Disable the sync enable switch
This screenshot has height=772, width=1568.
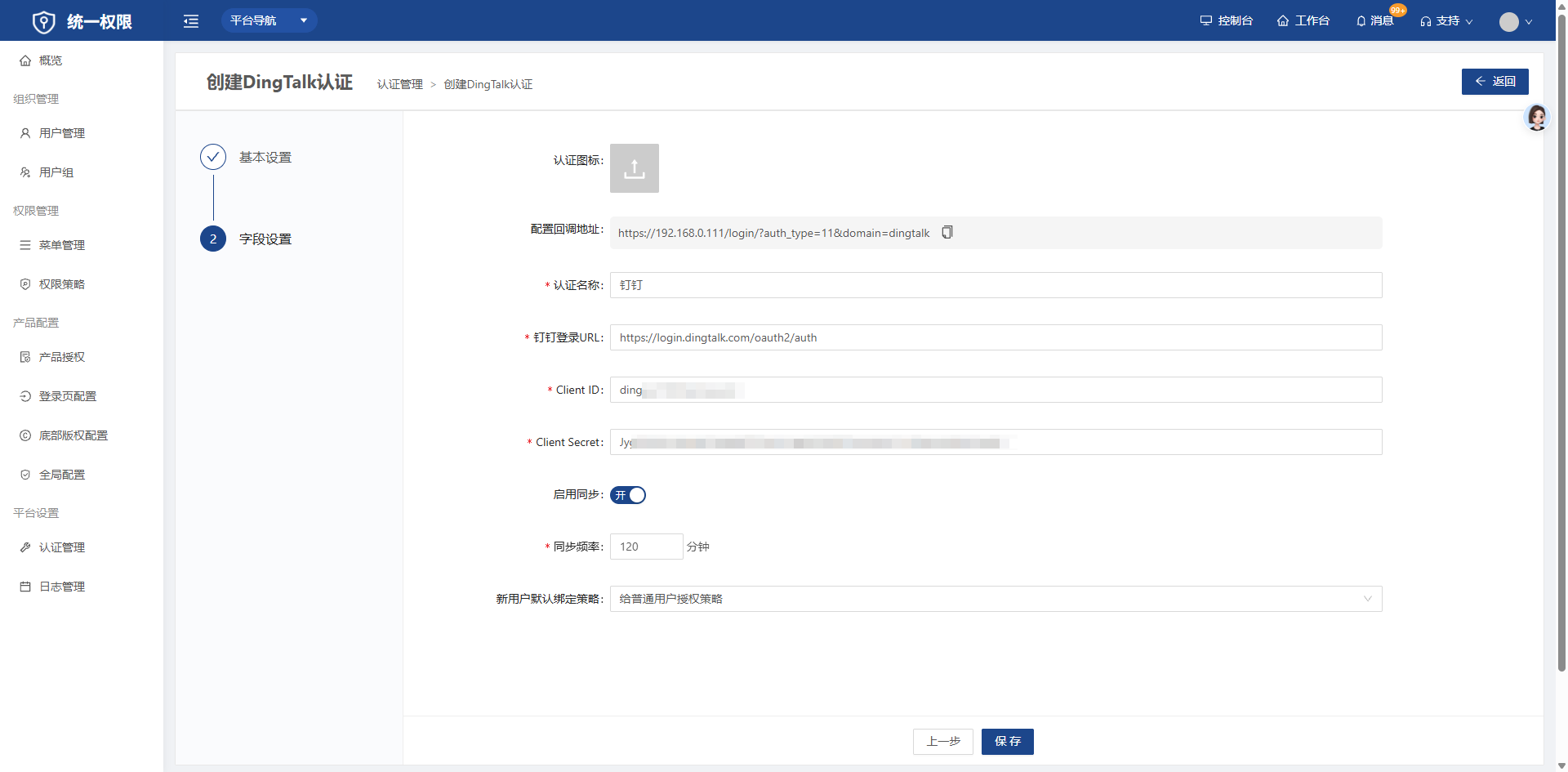pos(628,495)
